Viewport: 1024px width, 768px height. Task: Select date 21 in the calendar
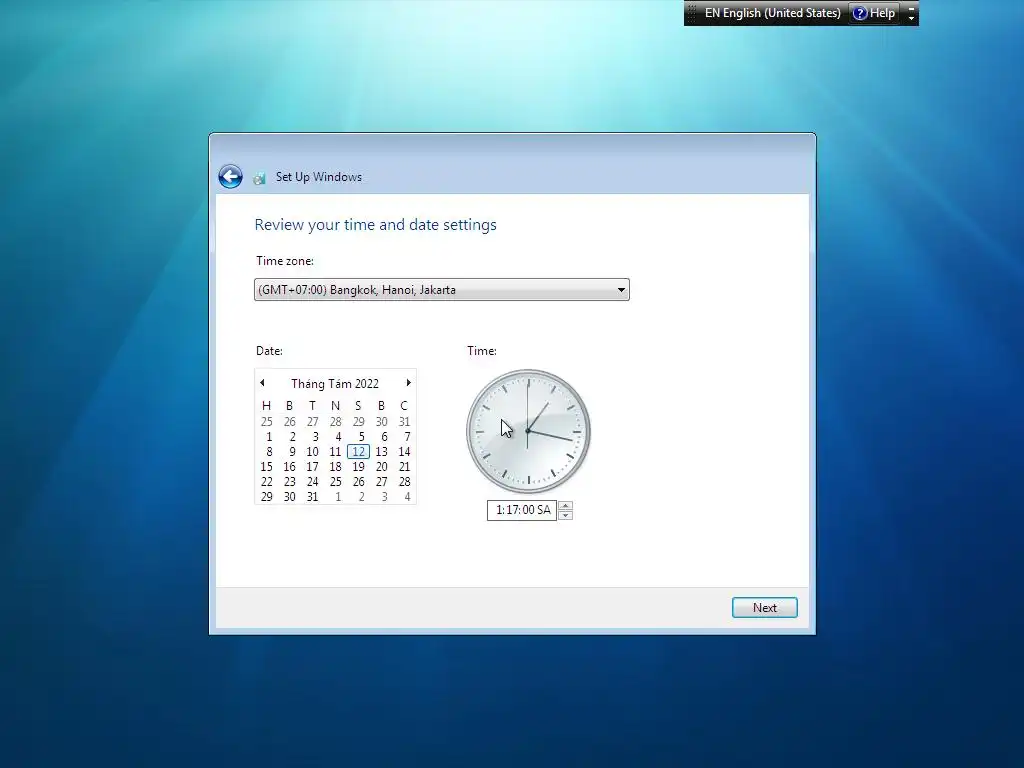[404, 467]
